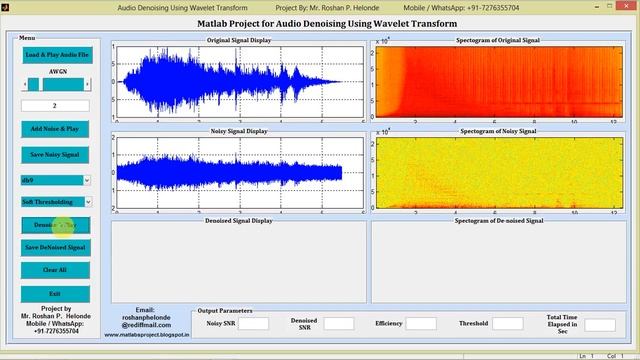
Task: Decrease AWGN slider with left arrow
Action: [25, 84]
